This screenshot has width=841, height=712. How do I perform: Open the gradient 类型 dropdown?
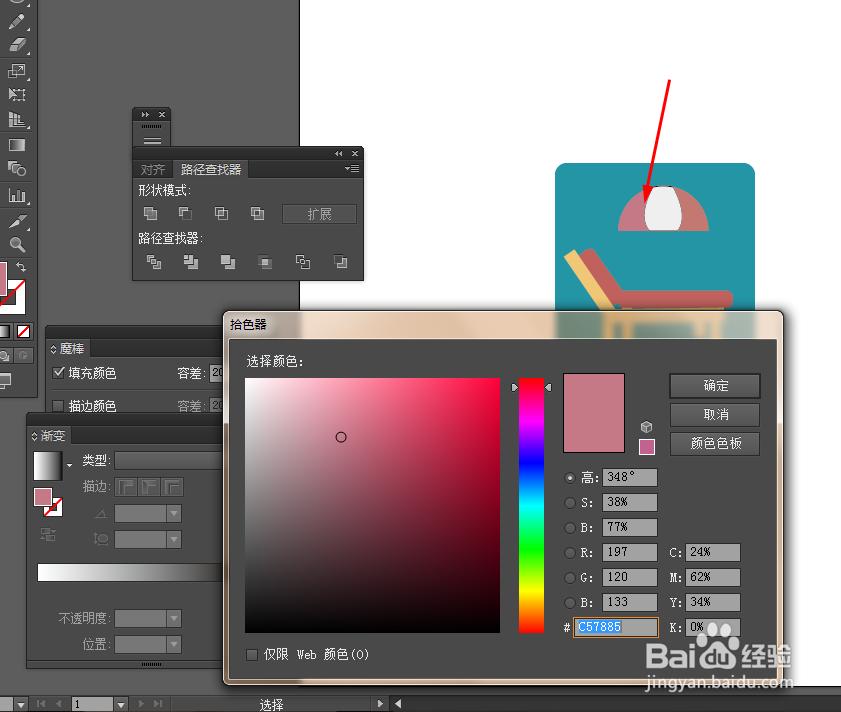(x=168, y=460)
